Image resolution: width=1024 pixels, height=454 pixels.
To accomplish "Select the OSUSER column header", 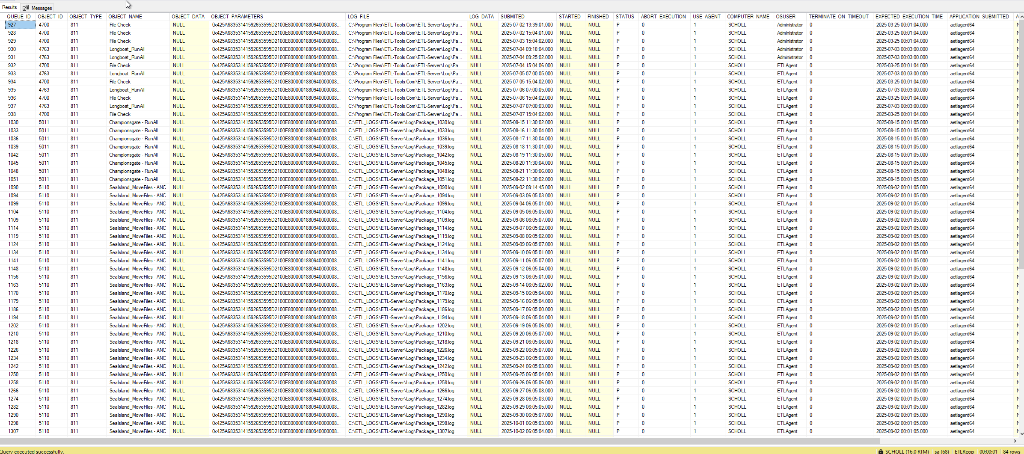I will (791, 16).
